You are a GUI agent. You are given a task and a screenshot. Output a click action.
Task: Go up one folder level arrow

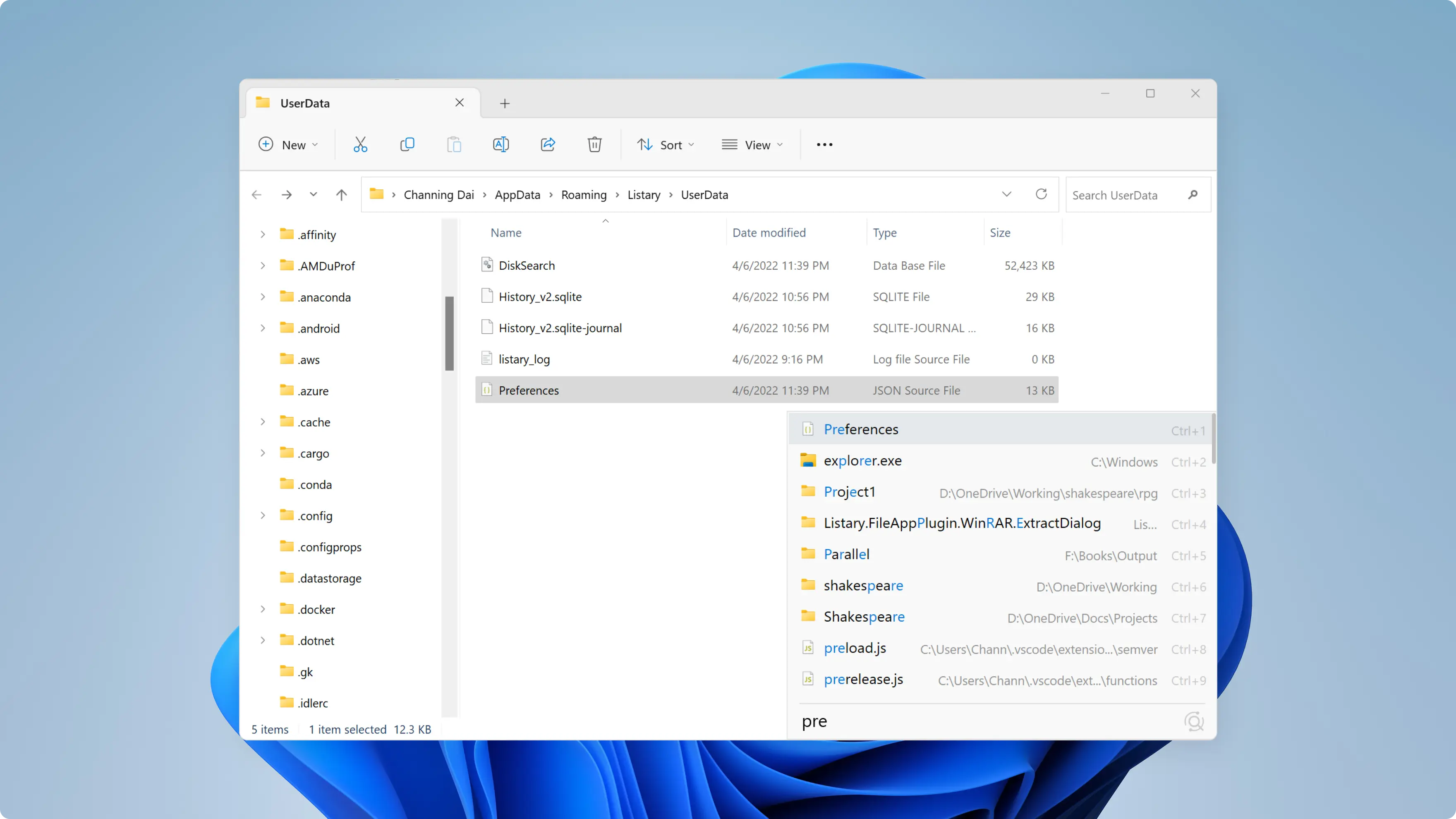point(341,195)
